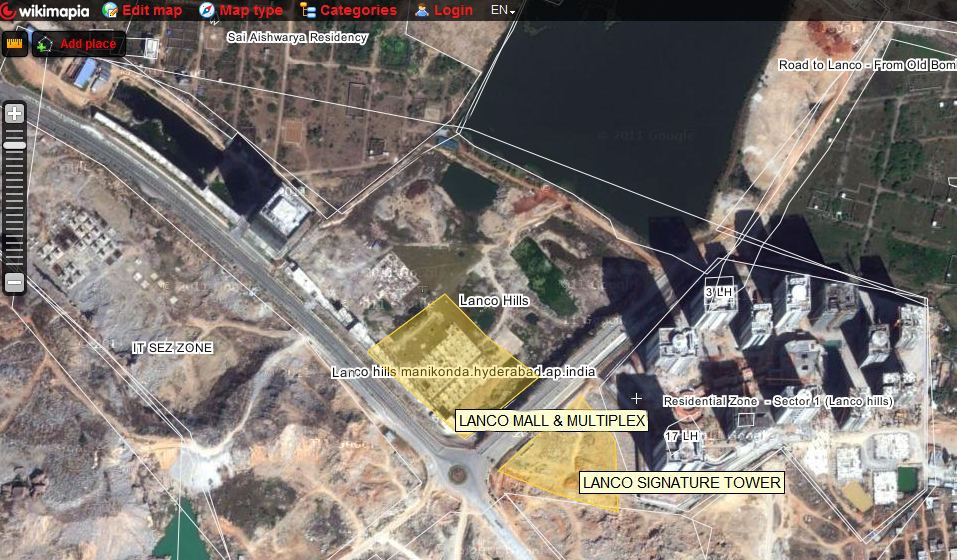The width and height of the screenshot is (957, 560).
Task: Click the Edit map globe icon
Action: [x=110, y=10]
